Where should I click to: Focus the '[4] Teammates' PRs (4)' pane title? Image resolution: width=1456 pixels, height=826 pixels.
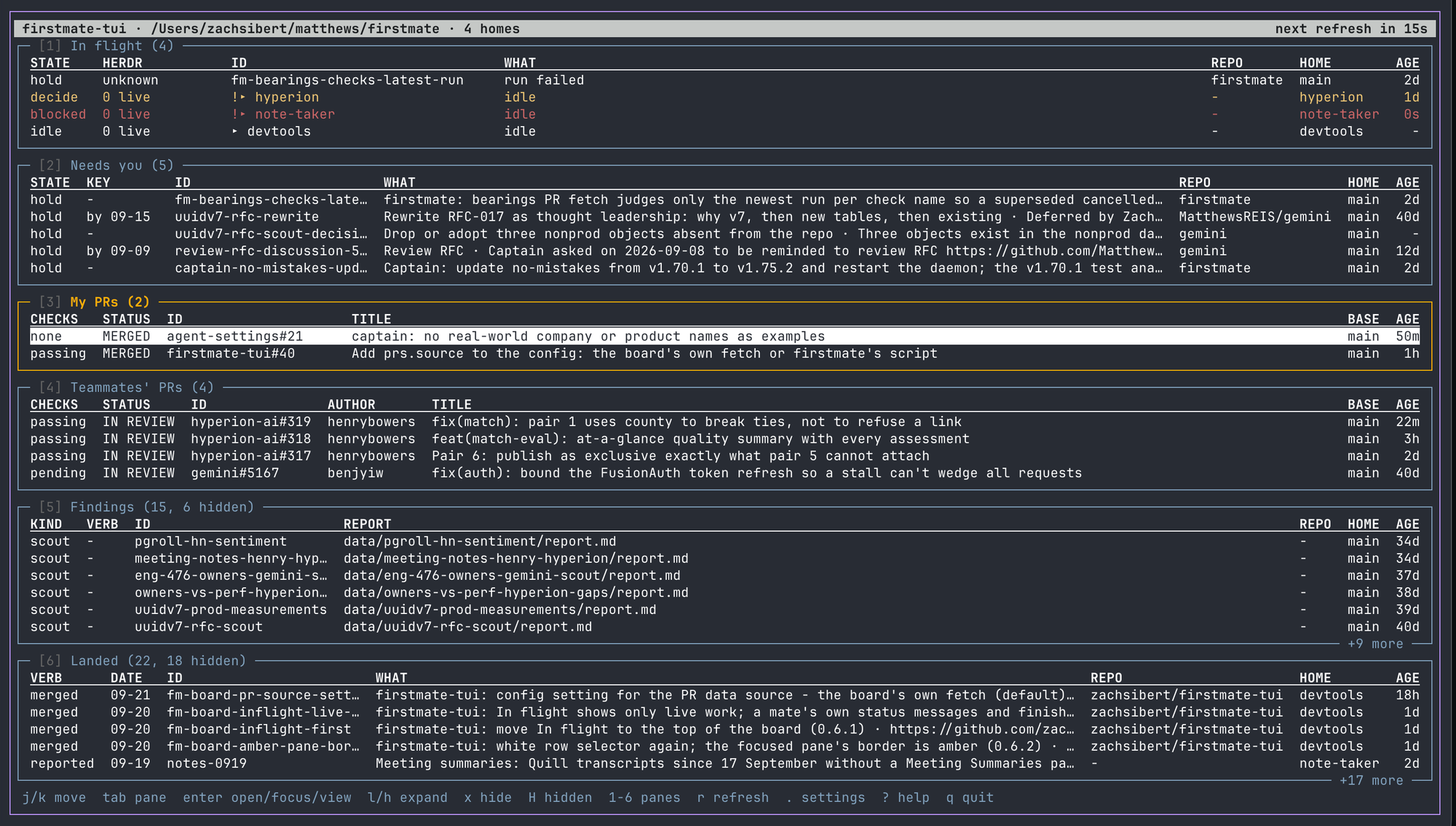(127, 388)
